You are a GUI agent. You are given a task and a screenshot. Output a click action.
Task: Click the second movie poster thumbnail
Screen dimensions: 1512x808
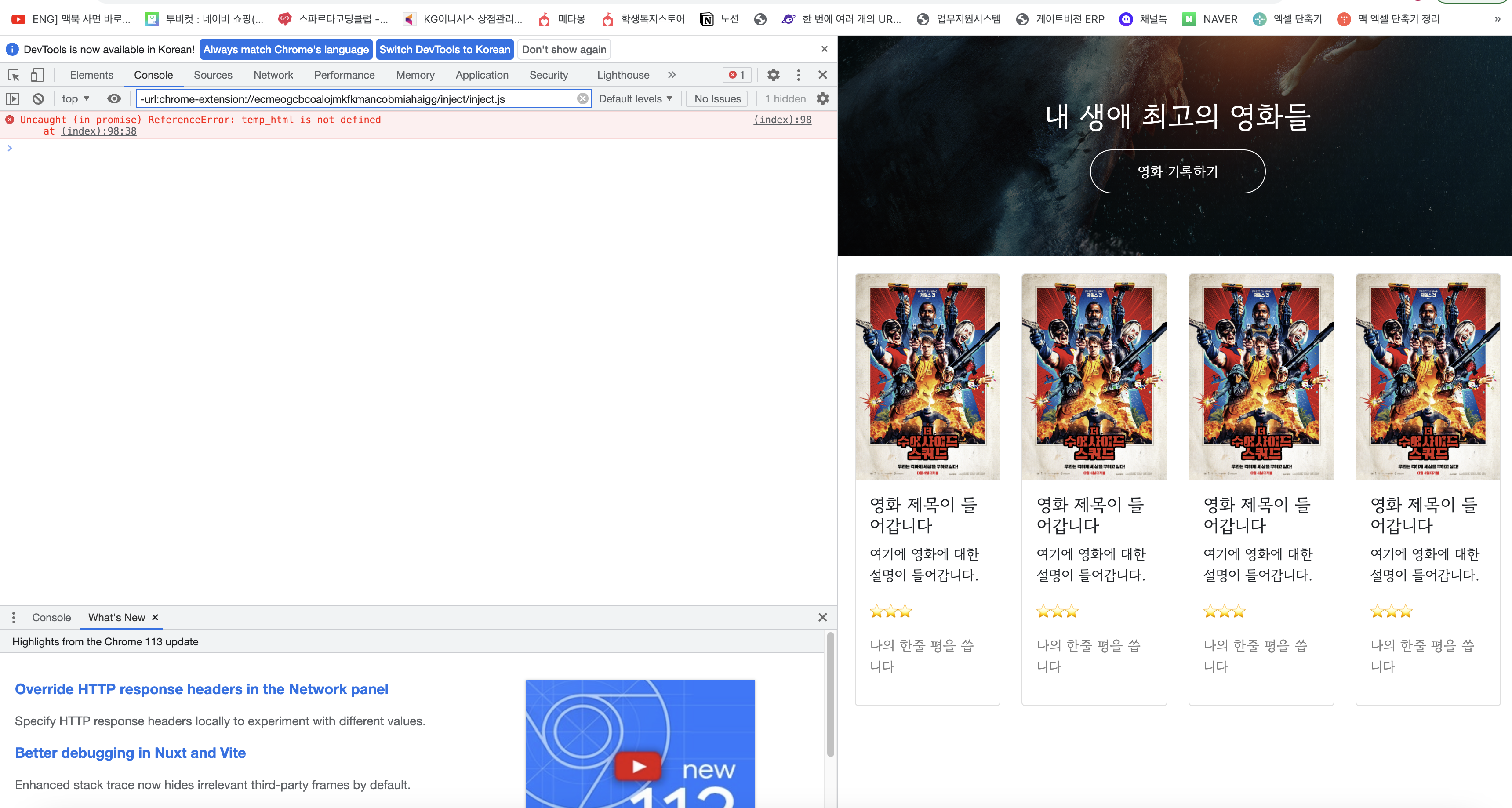coord(1094,377)
